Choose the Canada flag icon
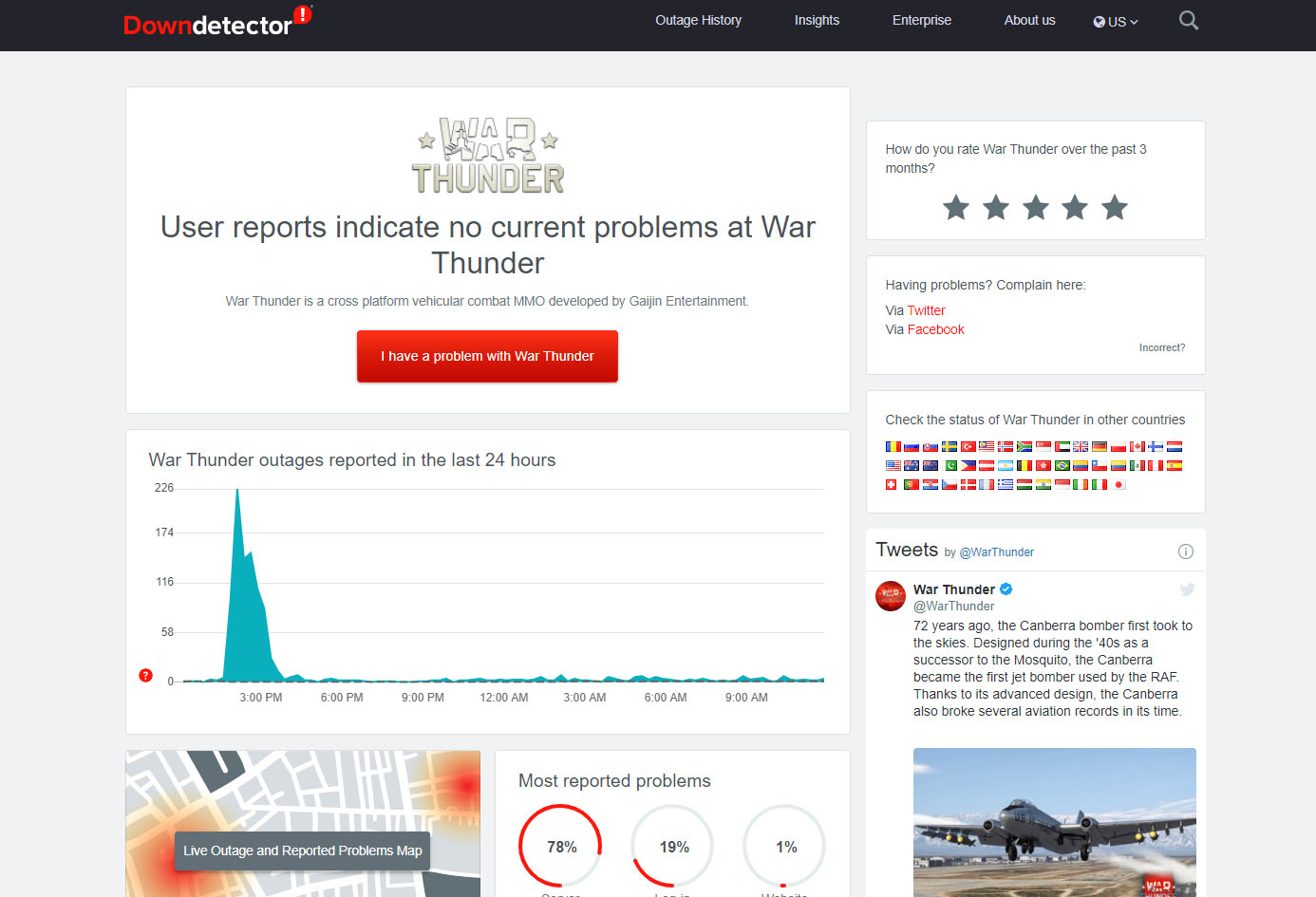1316x897 pixels. tap(1137, 446)
